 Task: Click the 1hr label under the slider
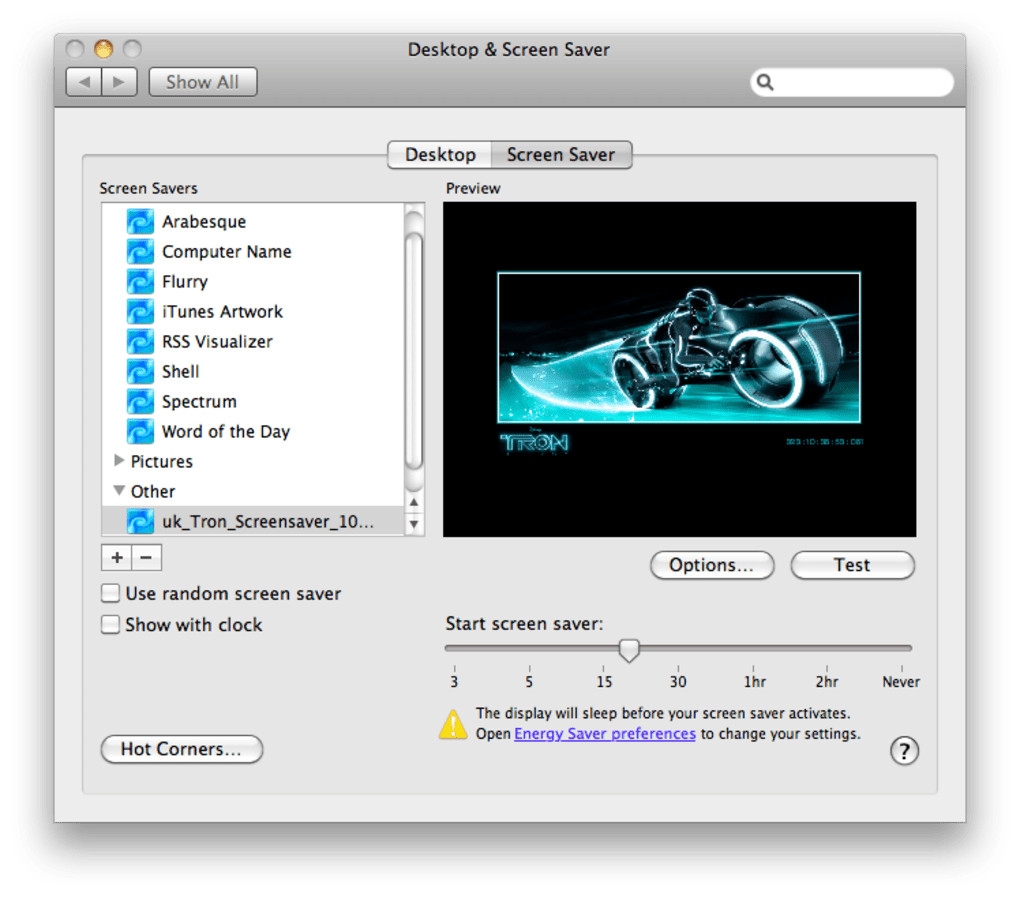pos(755,682)
